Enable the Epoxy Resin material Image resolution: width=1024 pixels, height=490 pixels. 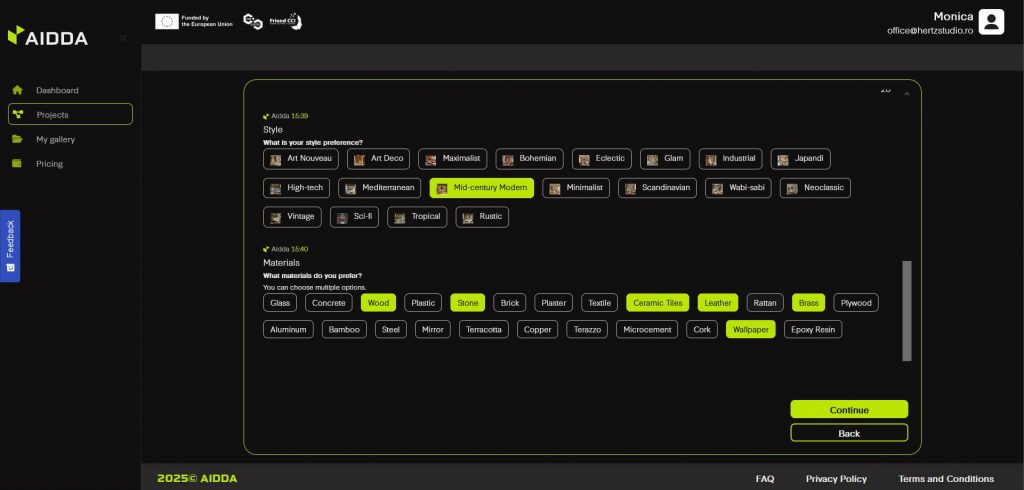click(x=812, y=329)
